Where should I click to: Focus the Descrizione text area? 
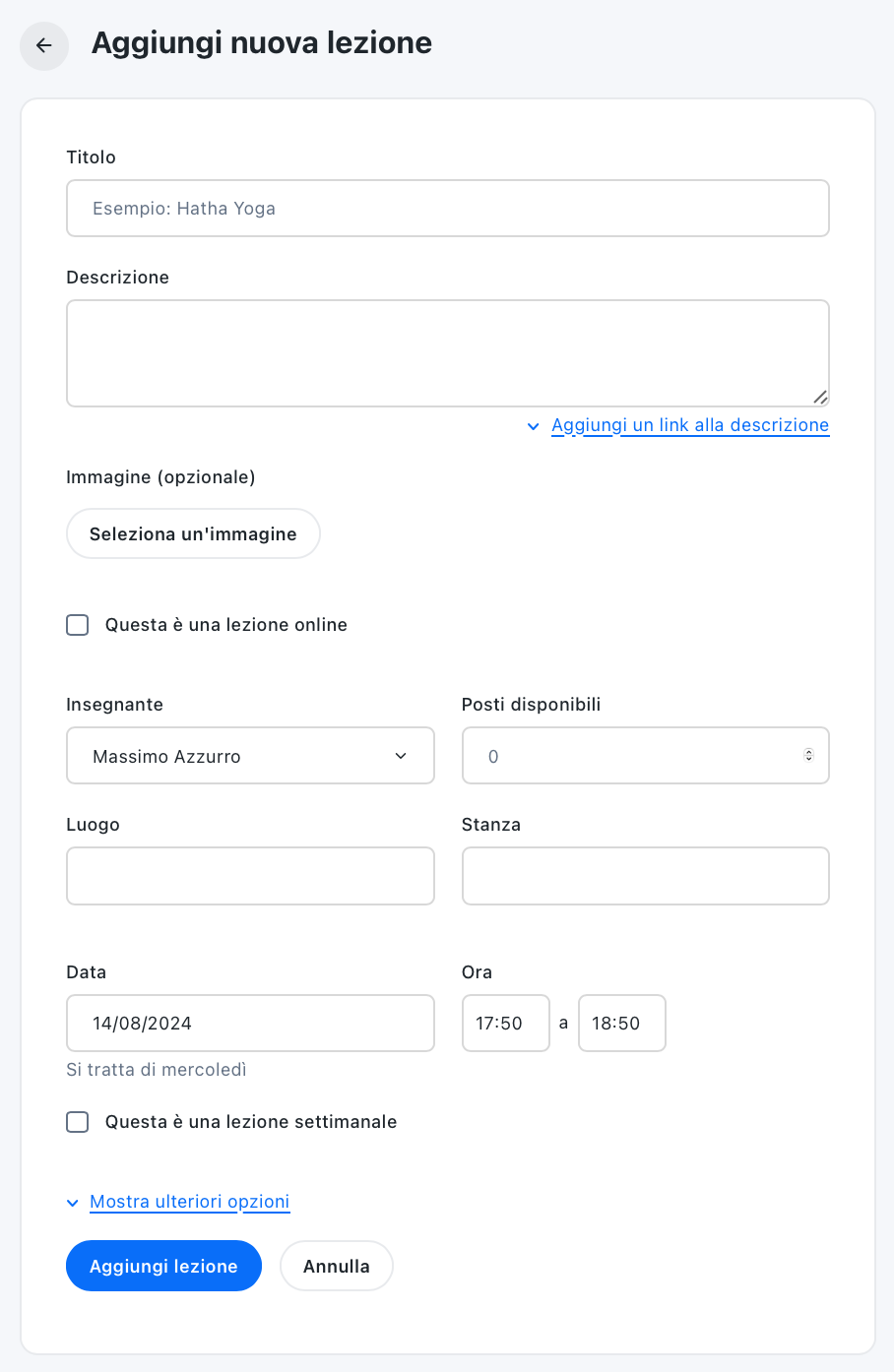[x=448, y=353]
